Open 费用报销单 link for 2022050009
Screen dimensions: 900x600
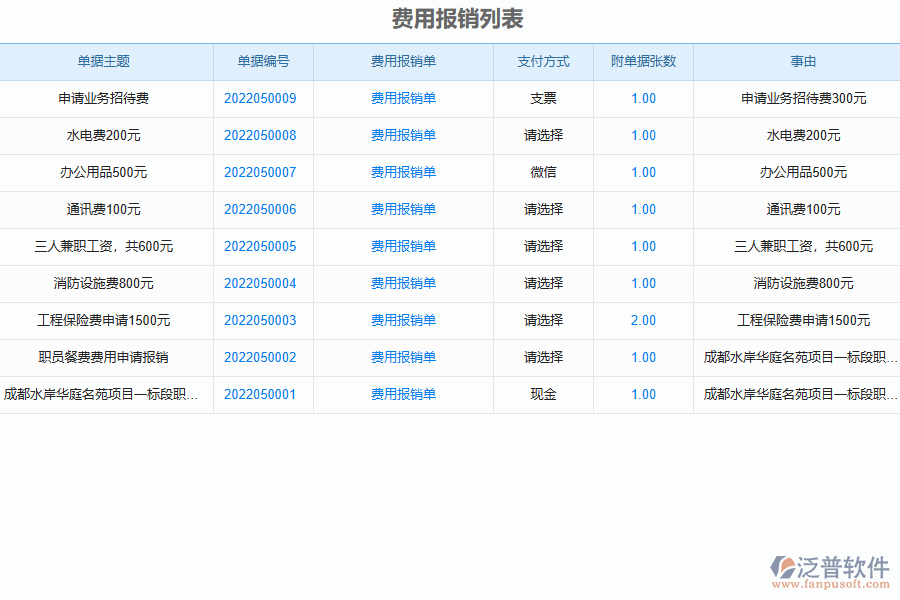coord(403,98)
